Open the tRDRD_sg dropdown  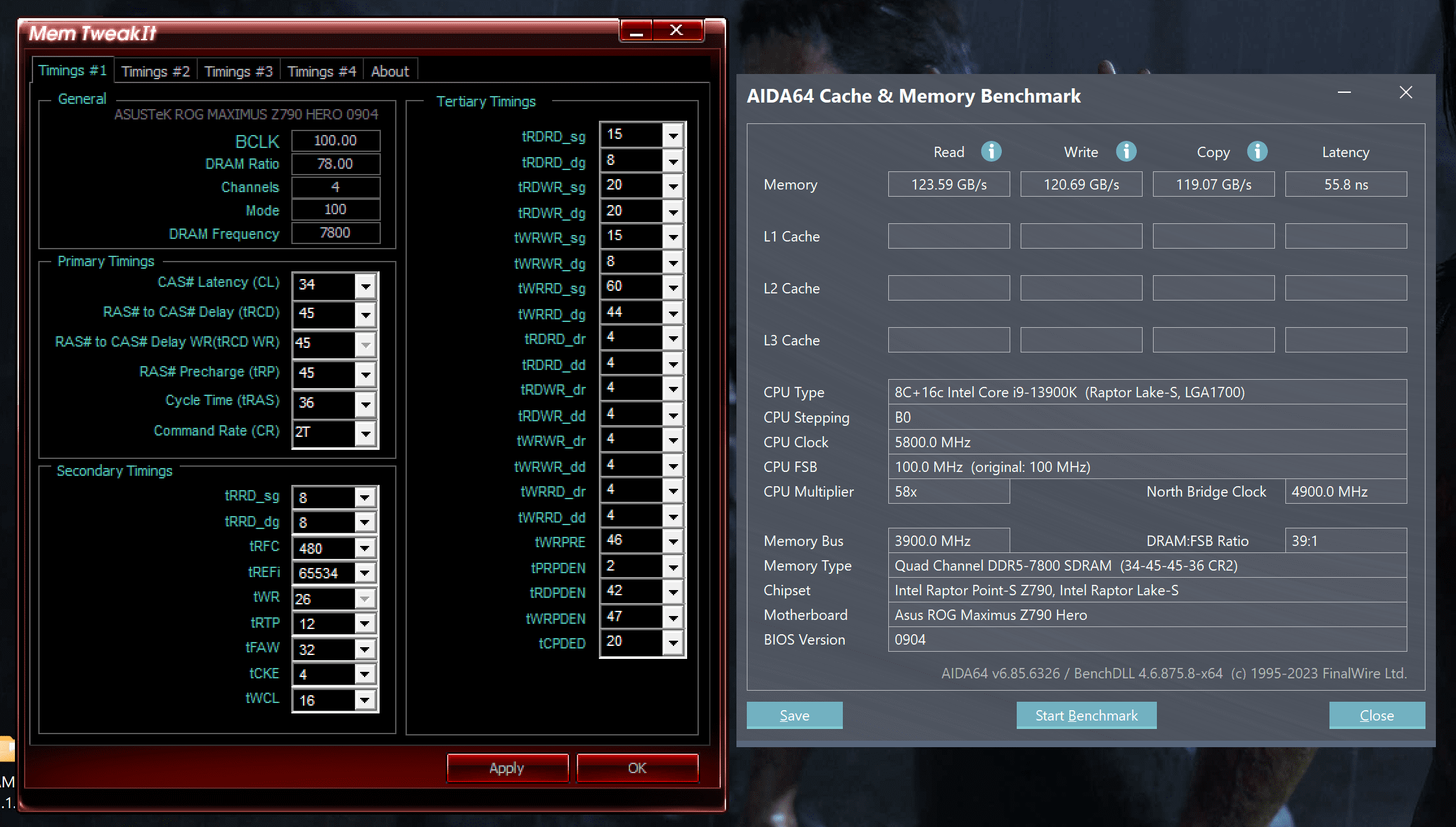click(673, 136)
